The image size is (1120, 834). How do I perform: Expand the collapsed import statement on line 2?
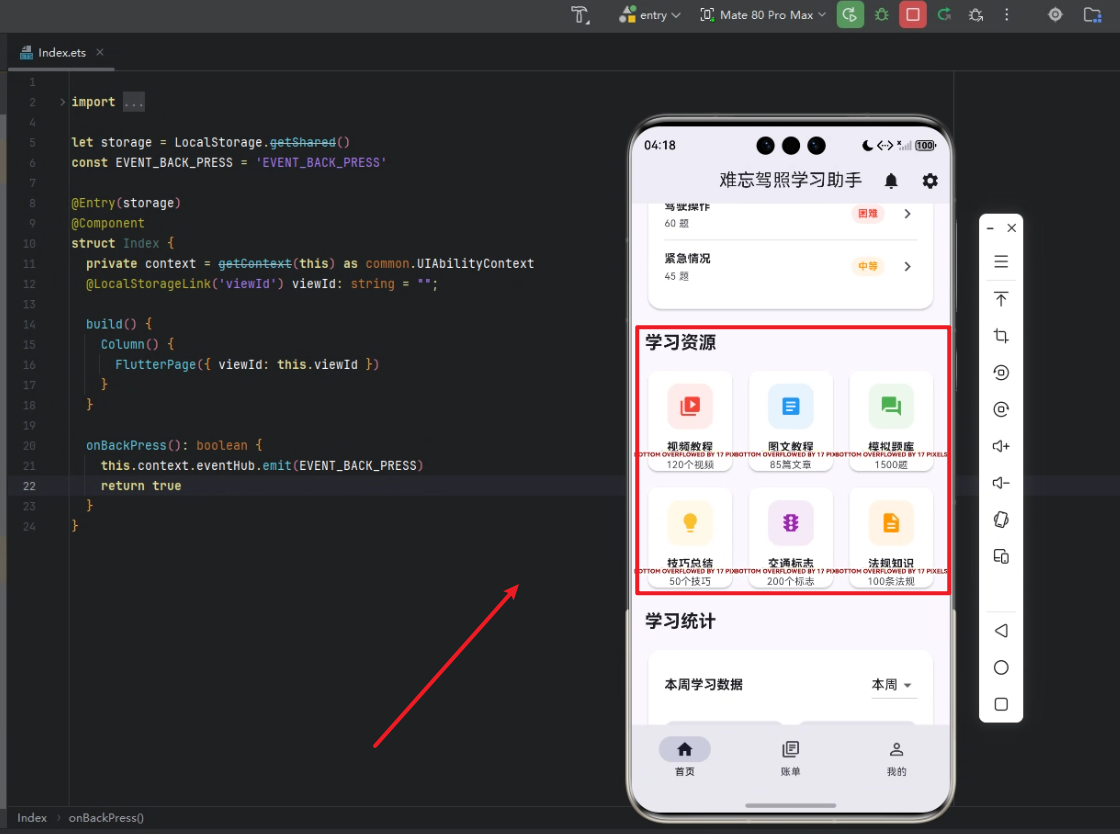(134, 101)
